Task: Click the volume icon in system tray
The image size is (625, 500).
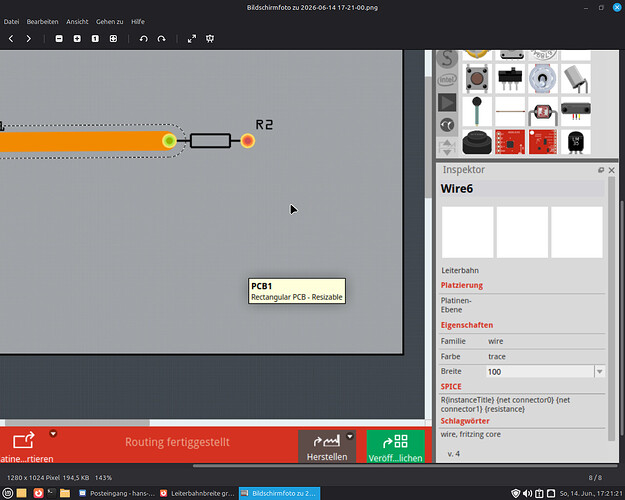Action: click(x=527, y=493)
